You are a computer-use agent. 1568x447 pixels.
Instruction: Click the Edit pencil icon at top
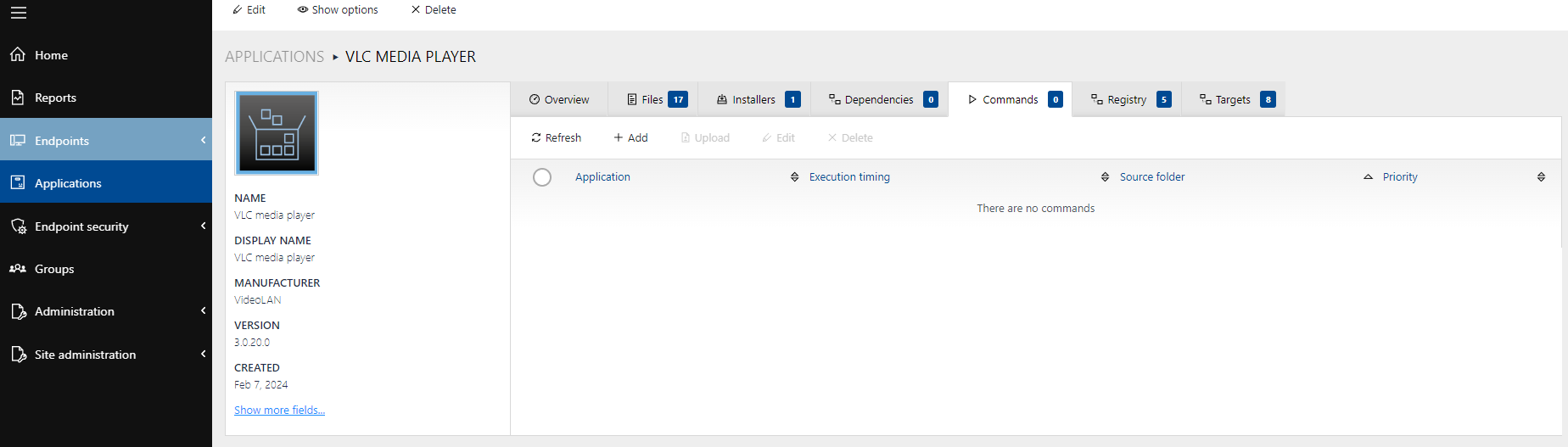238,10
